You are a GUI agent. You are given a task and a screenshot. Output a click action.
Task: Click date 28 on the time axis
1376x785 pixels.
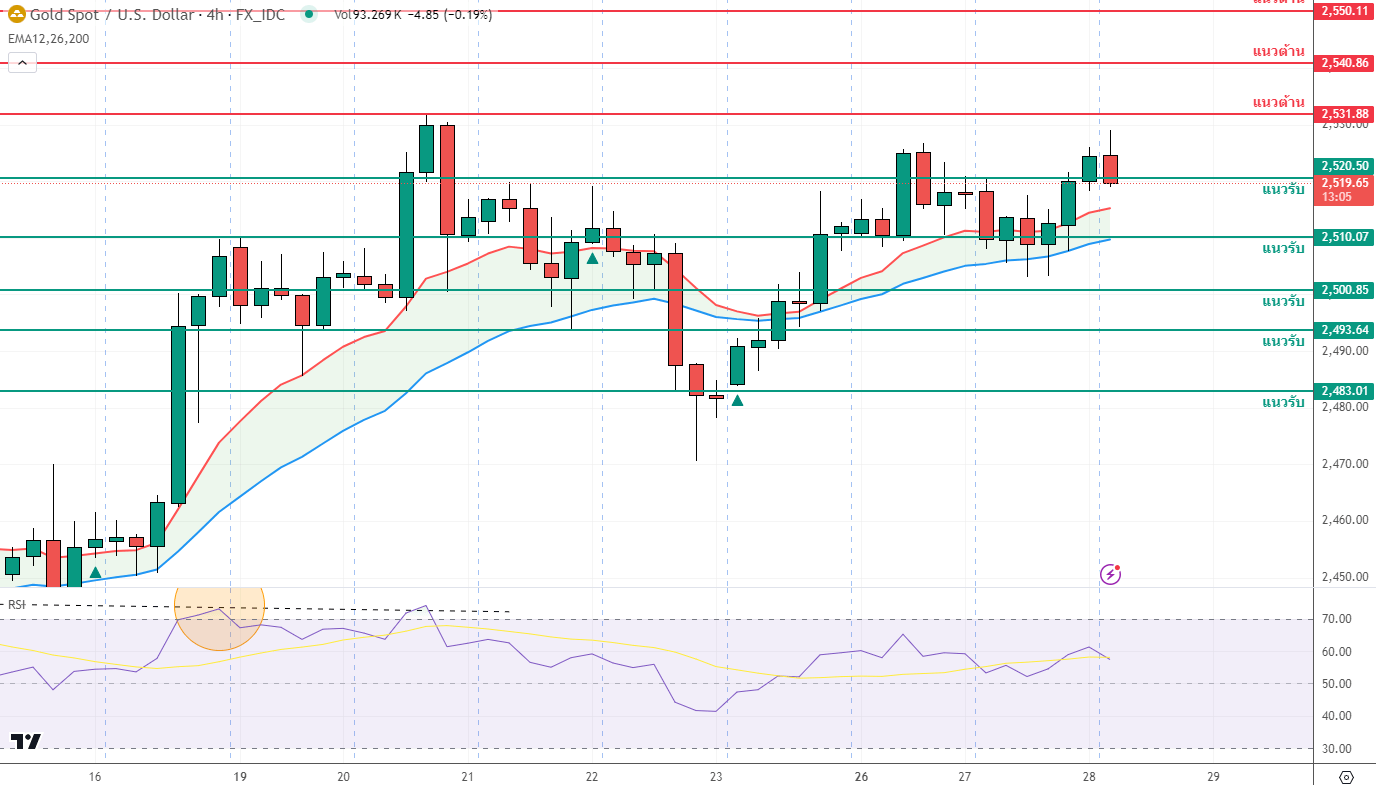[1090, 777]
